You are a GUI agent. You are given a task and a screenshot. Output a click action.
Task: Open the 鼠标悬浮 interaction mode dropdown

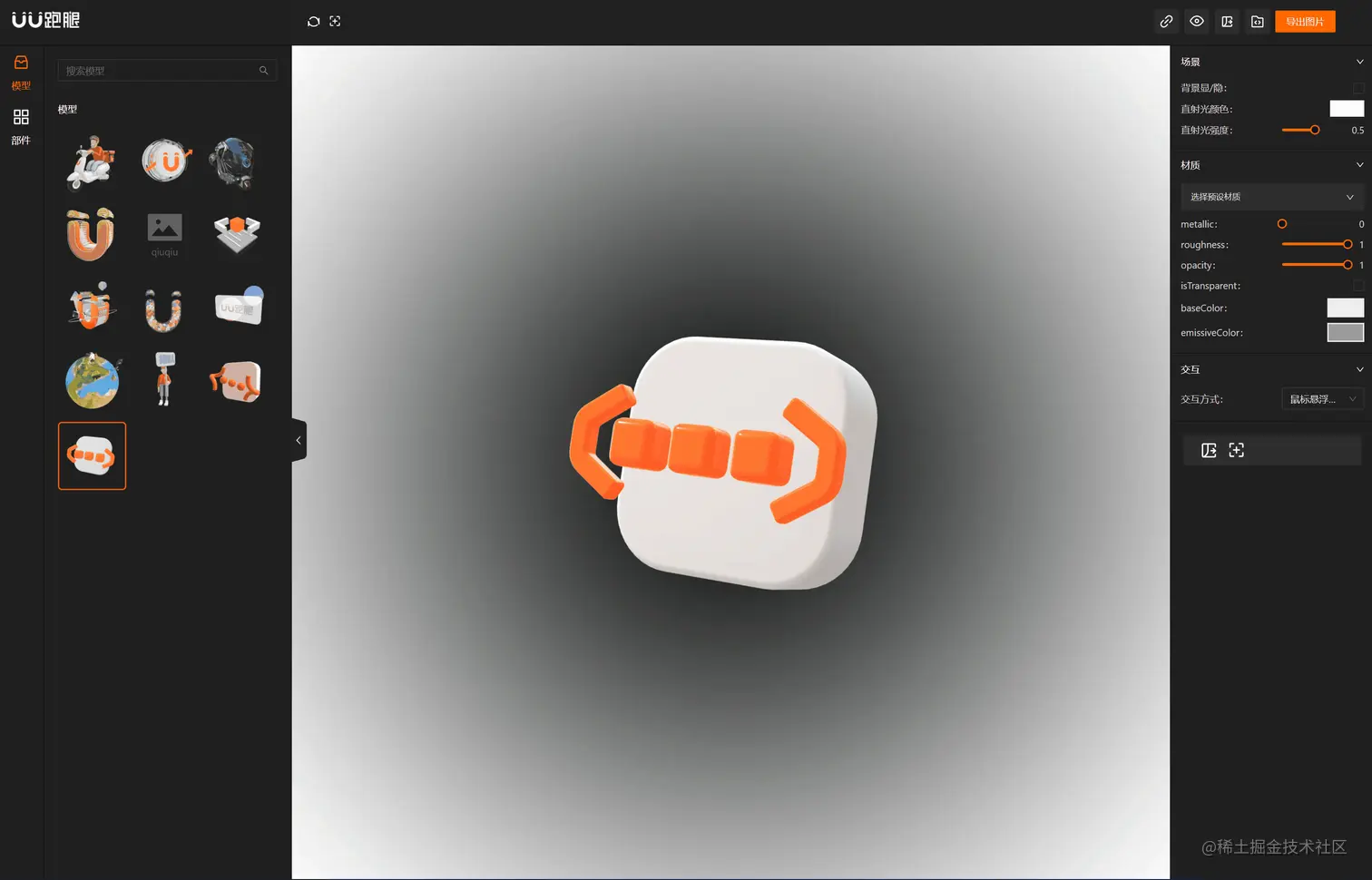click(1322, 398)
